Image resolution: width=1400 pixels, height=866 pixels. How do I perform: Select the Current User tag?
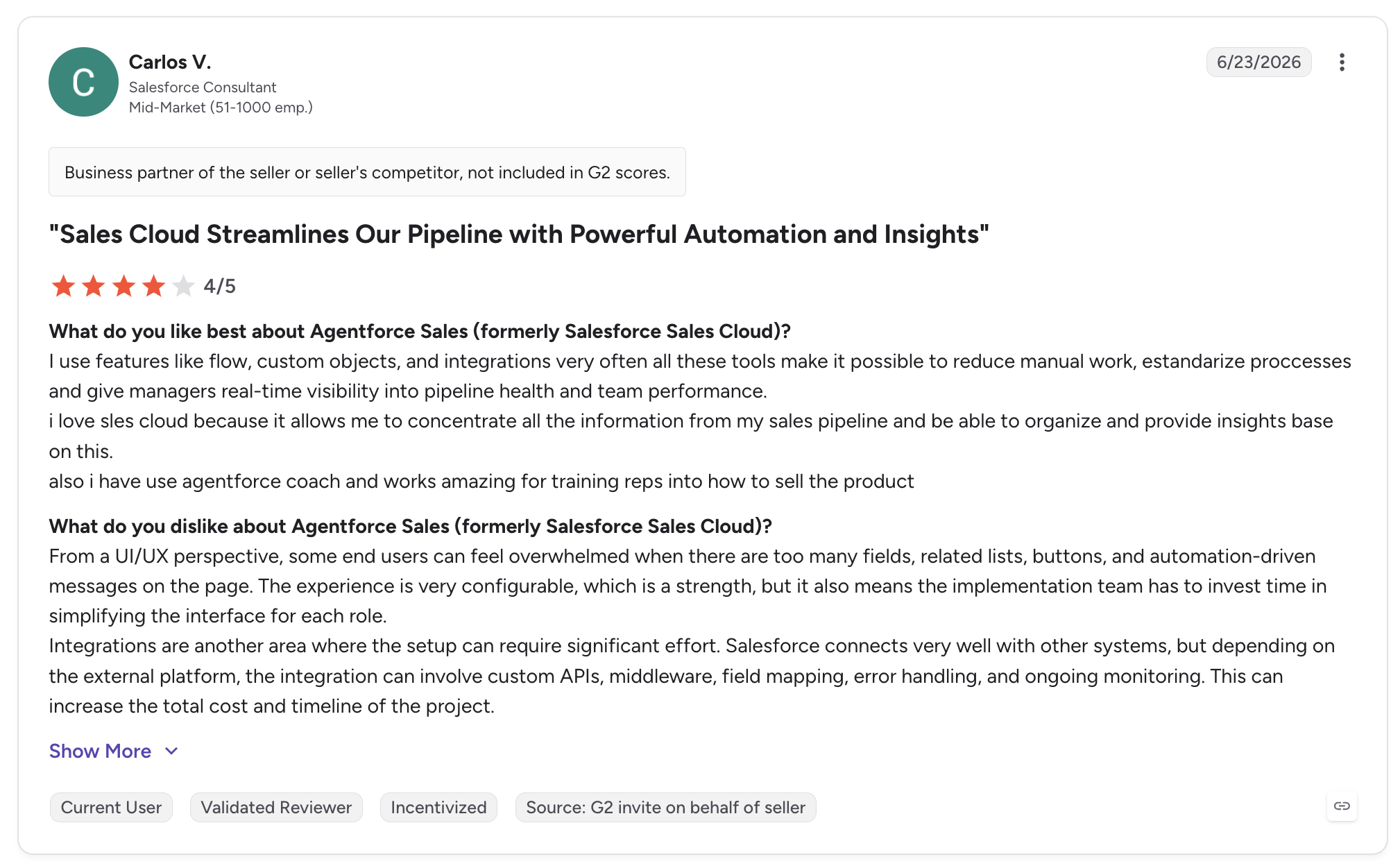pyautogui.click(x=111, y=808)
